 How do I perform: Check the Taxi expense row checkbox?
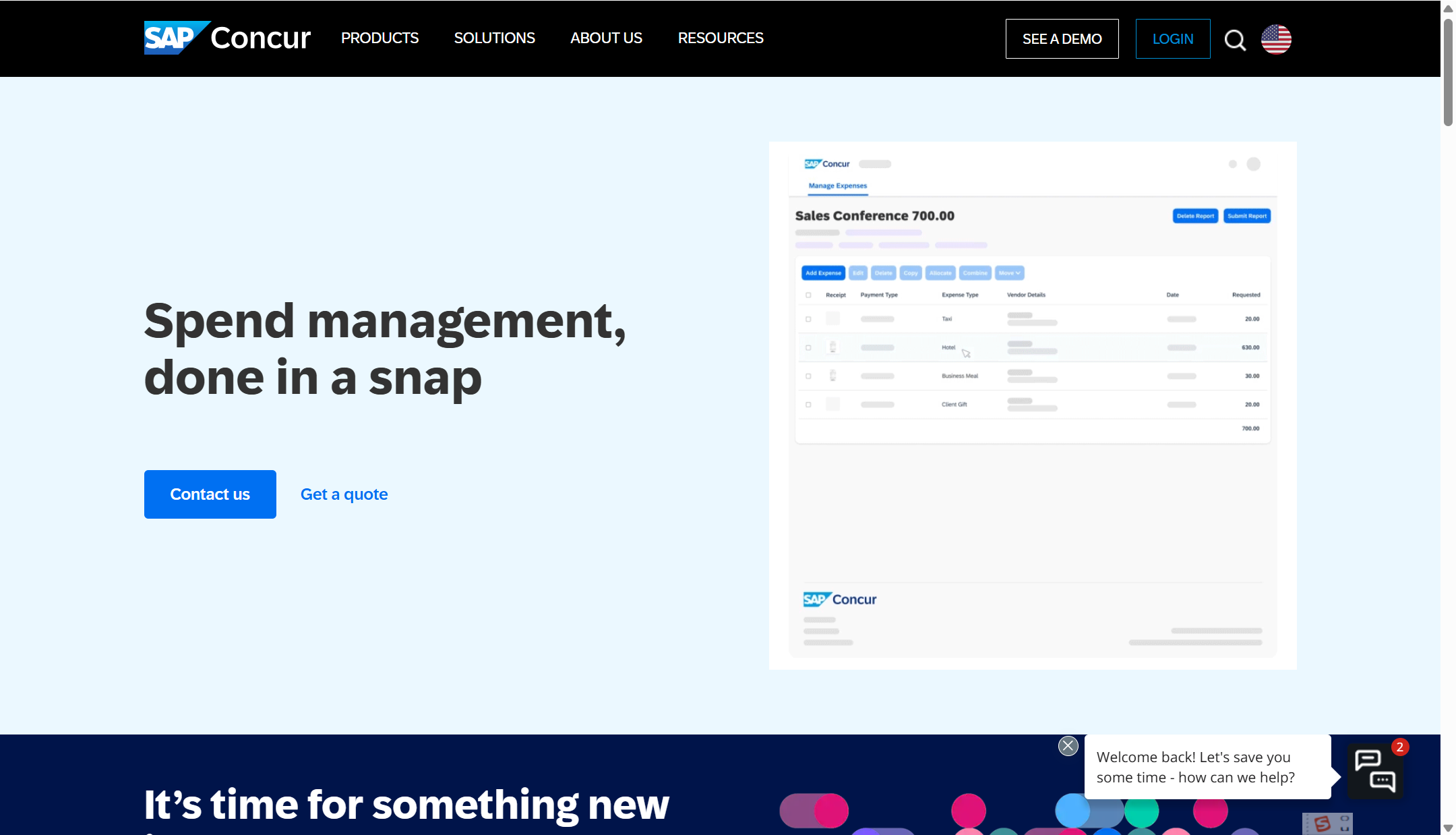tap(808, 319)
